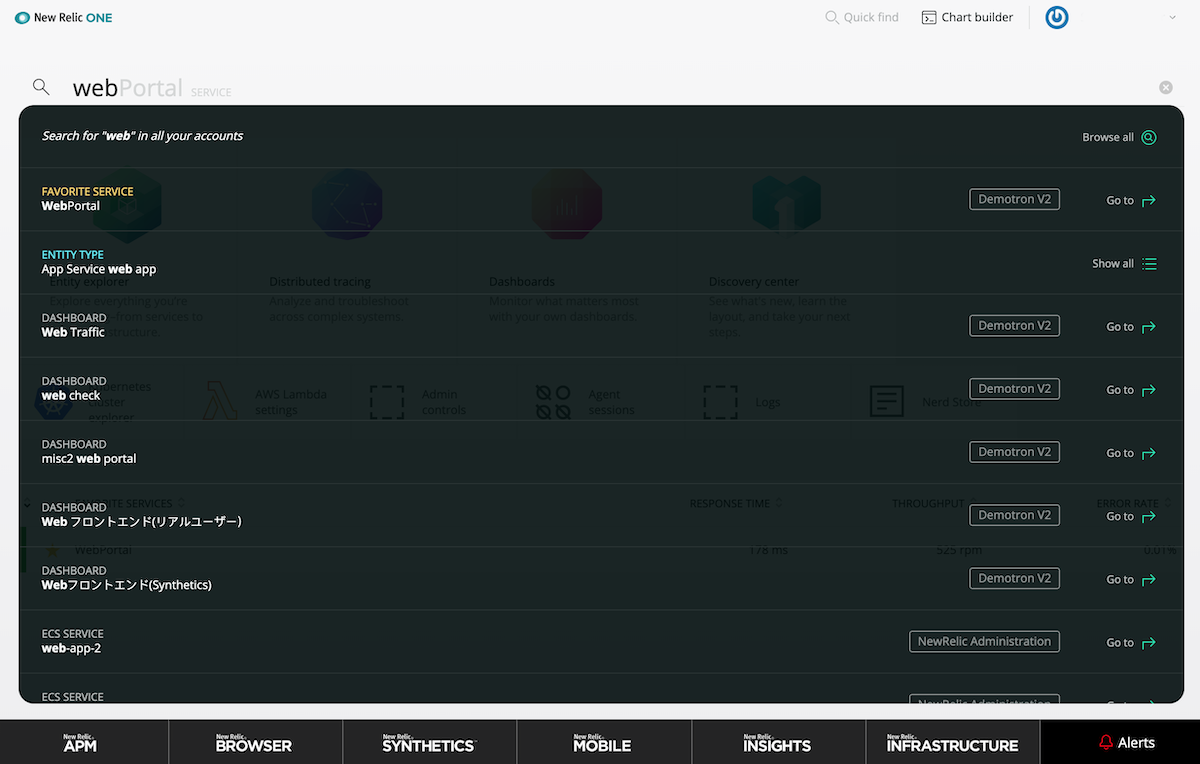1200x764 pixels.
Task: Open the MOBILE tab
Action: [x=602, y=742]
